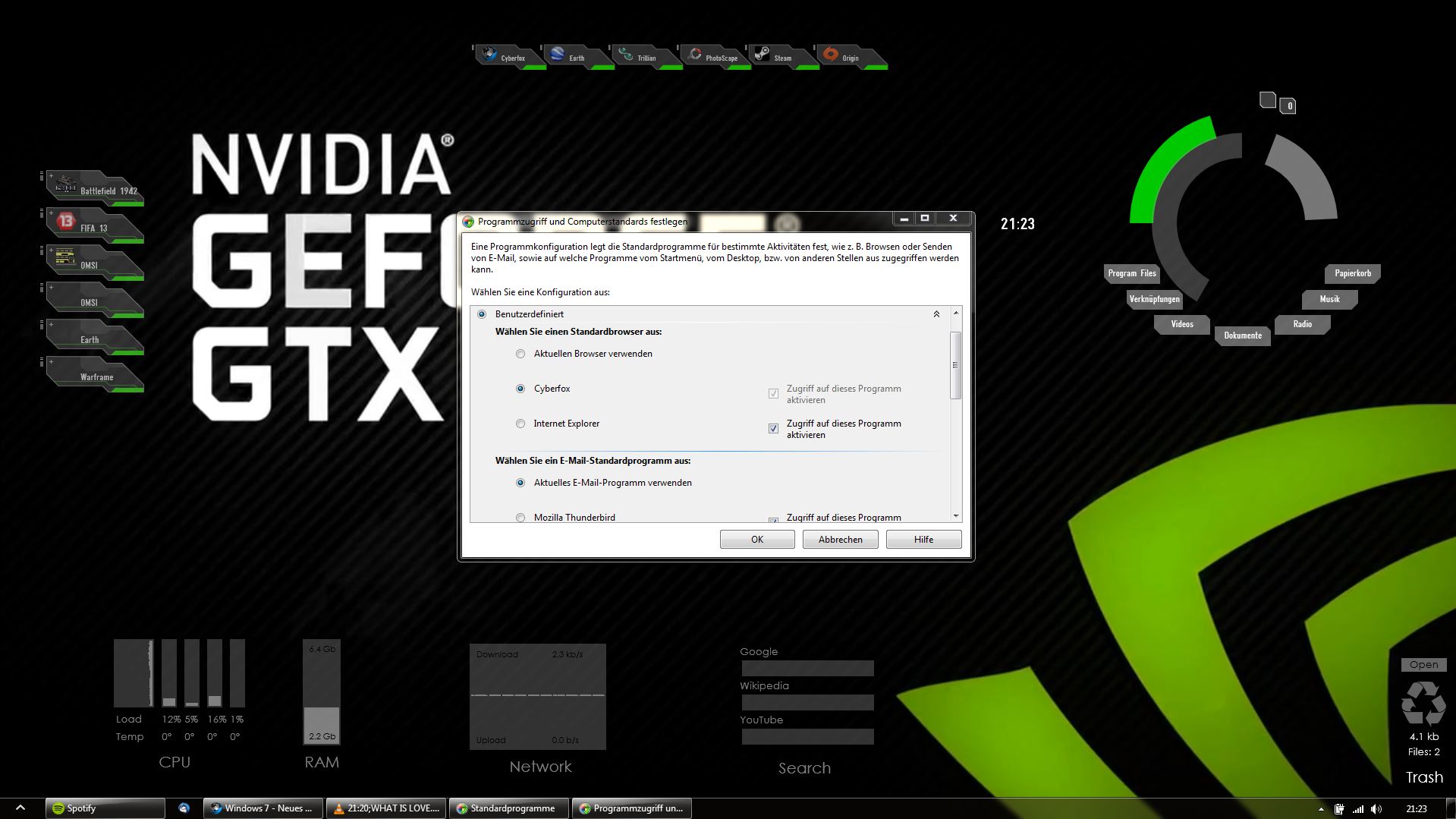Click the counter badge showing 0
The width and height of the screenshot is (1456, 819).
[x=1289, y=106]
